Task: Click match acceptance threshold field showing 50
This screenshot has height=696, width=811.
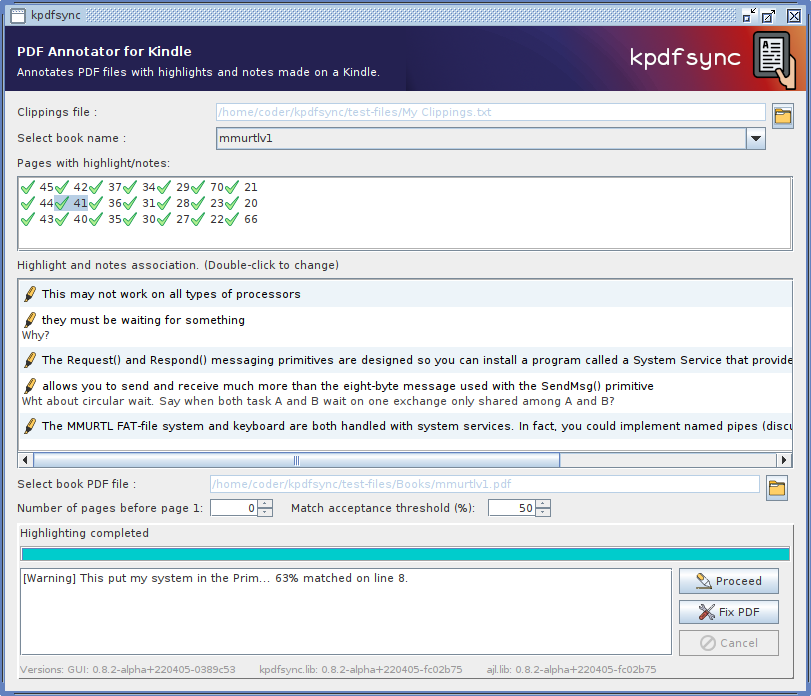Action: point(512,508)
